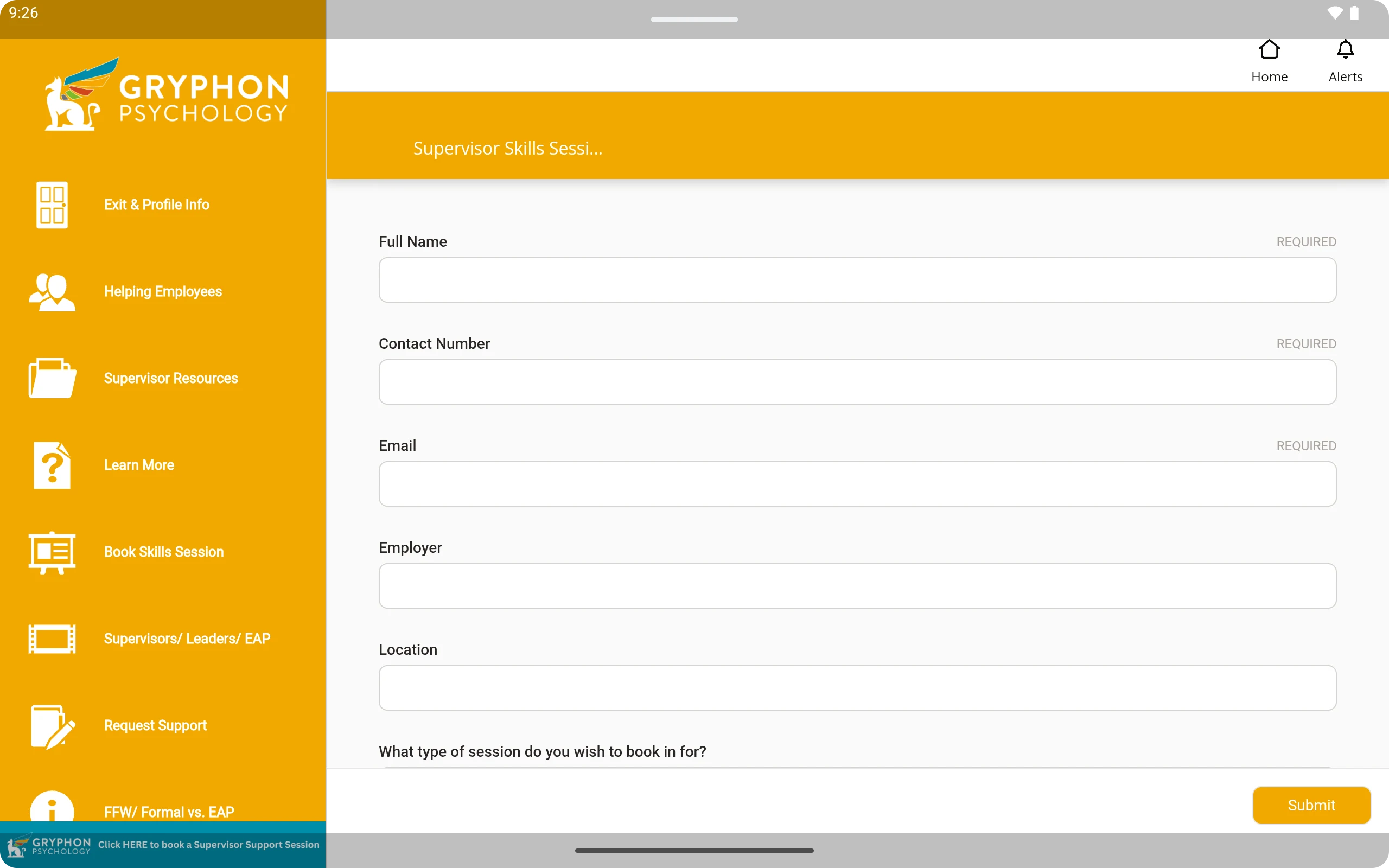Image resolution: width=1389 pixels, height=868 pixels.
Task: Click the Wi-Fi signal icon in status bar
Action: (x=1335, y=13)
